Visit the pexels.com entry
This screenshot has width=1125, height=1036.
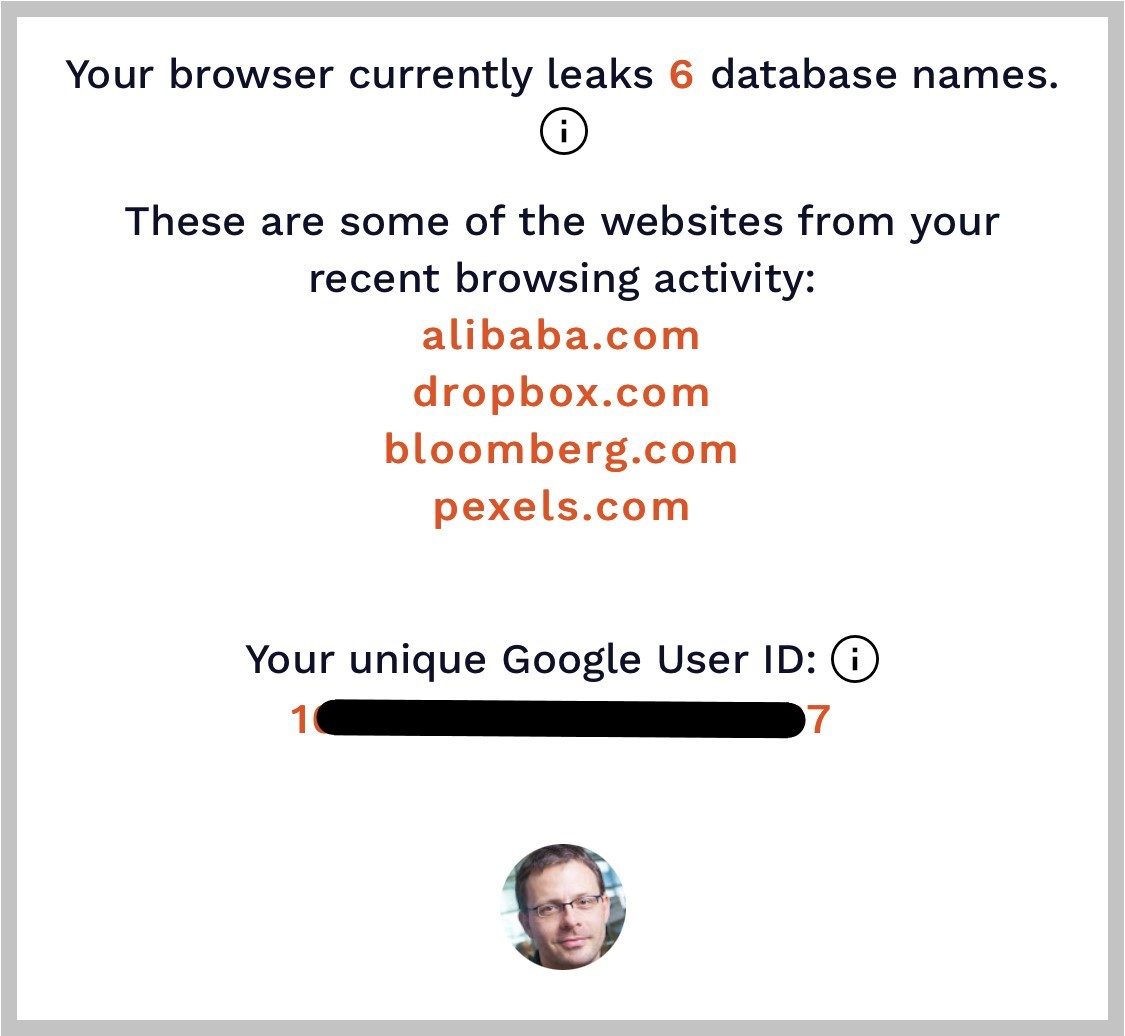click(x=561, y=508)
